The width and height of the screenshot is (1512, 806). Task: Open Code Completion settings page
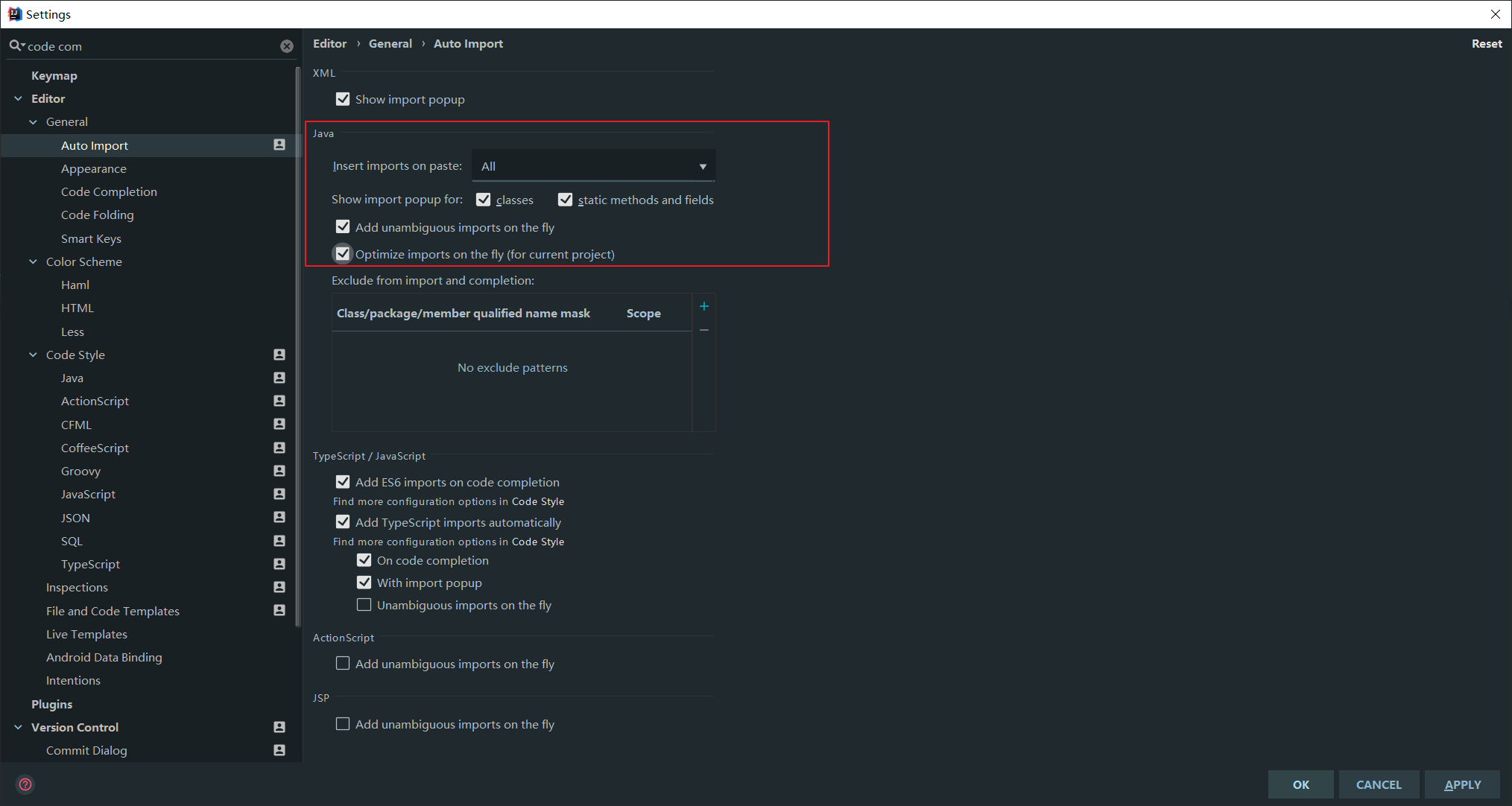[109, 191]
